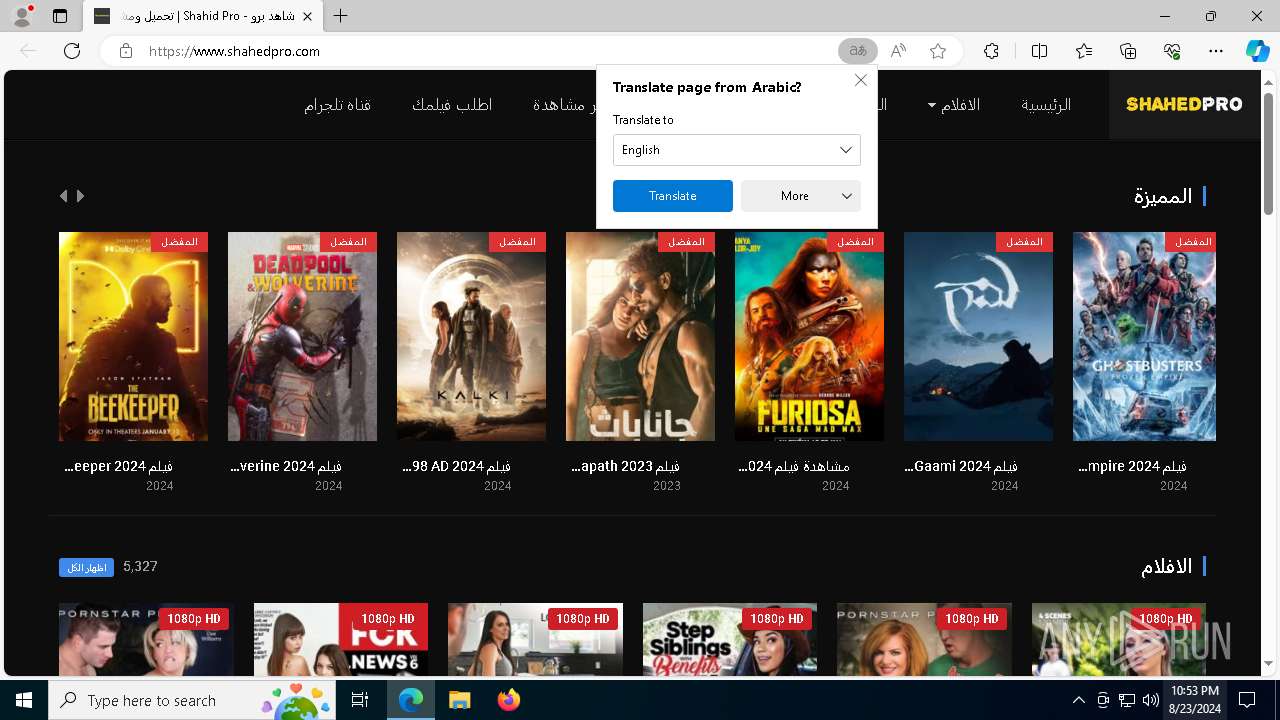The width and height of the screenshot is (1280, 720).
Task: Open the Furiosa movie poster
Action: pyautogui.click(x=809, y=336)
